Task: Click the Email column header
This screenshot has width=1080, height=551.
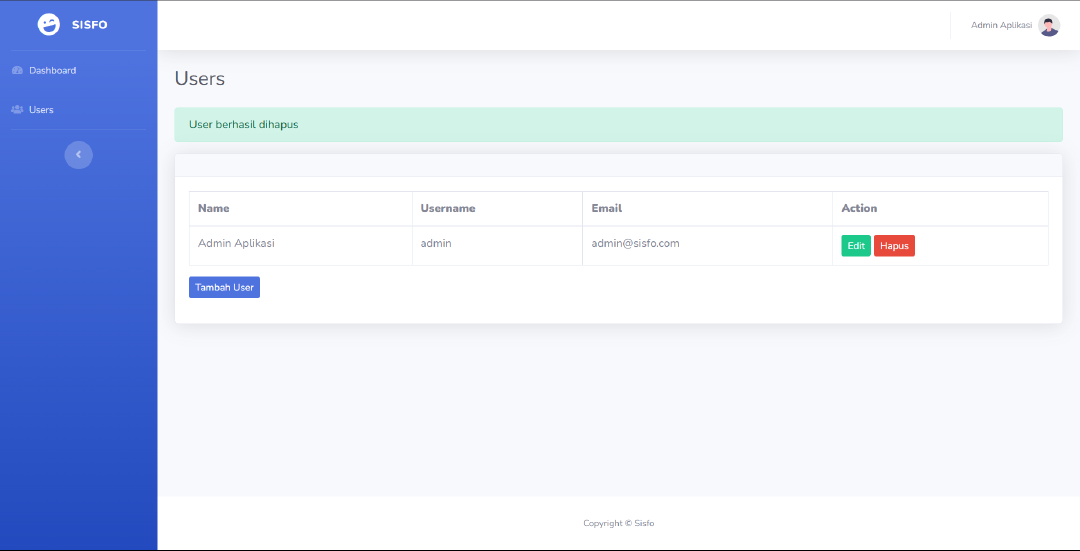Action: pos(606,209)
